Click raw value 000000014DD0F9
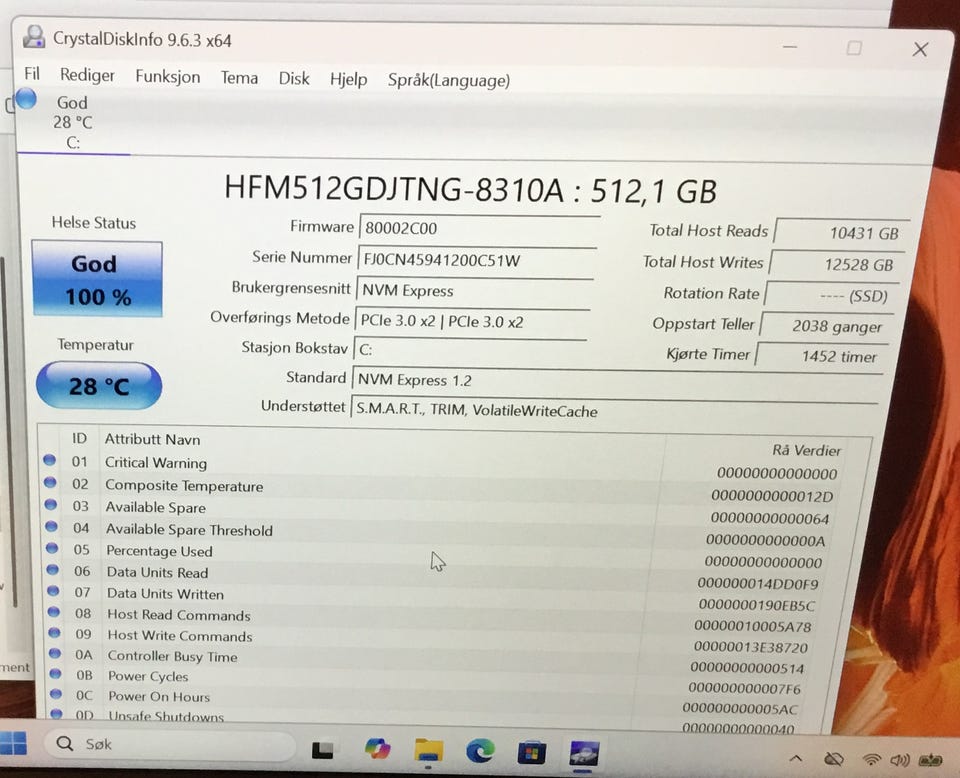This screenshot has height=778, width=960. point(757,583)
